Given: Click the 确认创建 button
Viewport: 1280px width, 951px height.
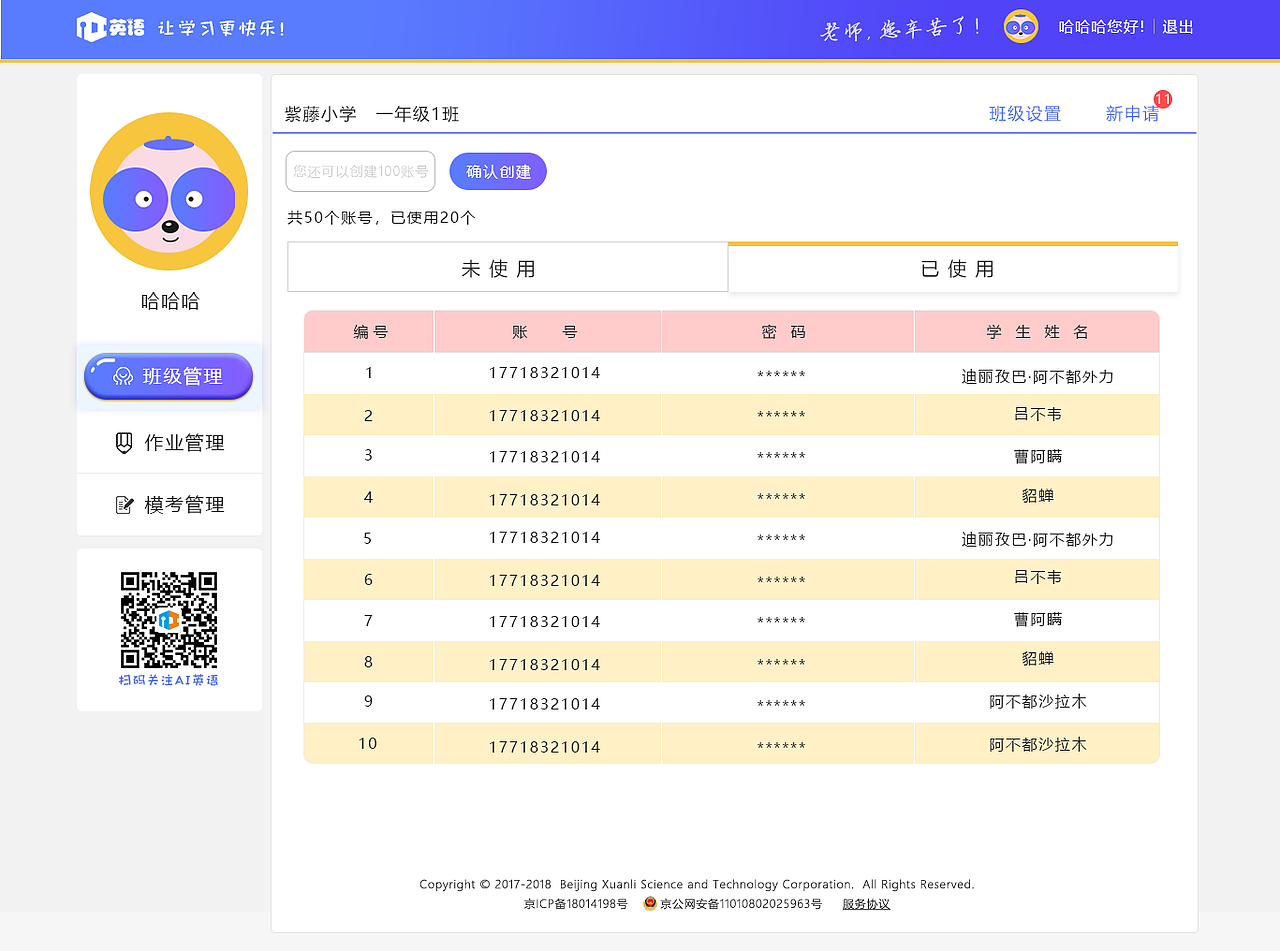Looking at the screenshot, I should pos(498,171).
